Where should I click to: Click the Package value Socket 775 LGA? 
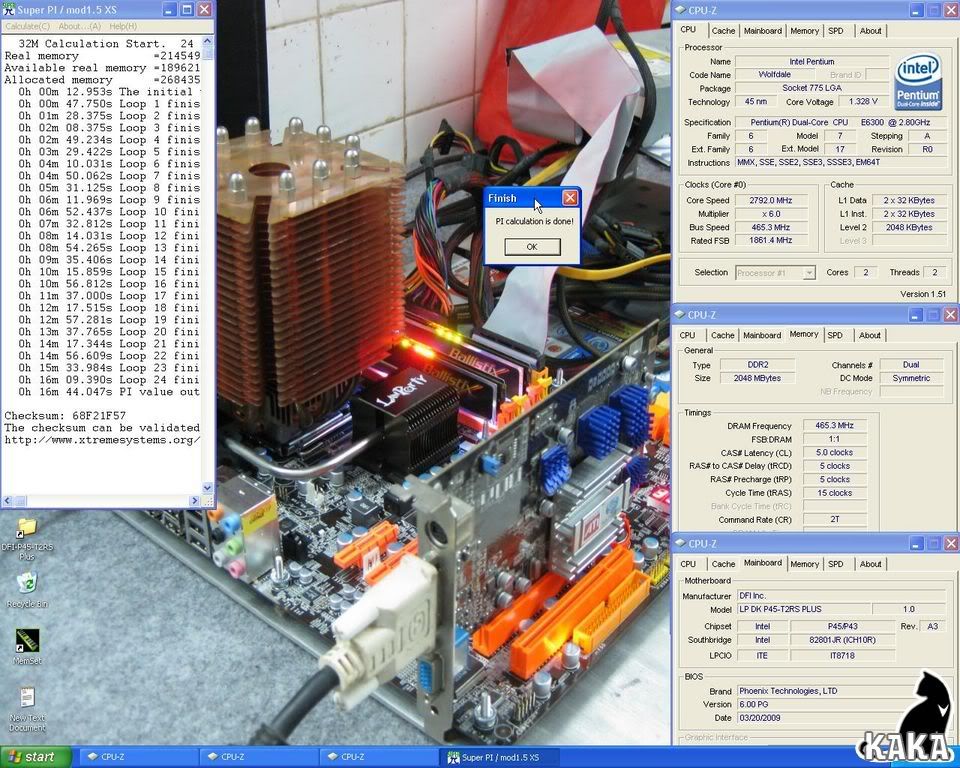coord(812,88)
